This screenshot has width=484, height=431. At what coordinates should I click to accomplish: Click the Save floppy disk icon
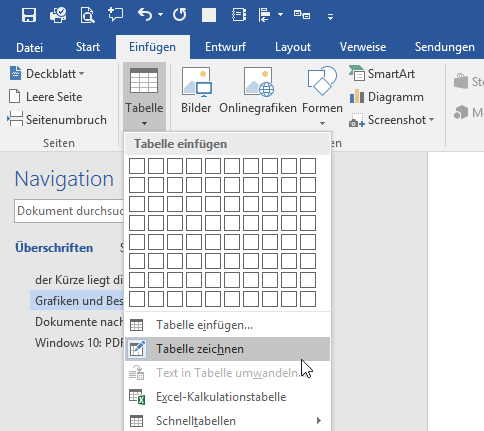(x=29, y=15)
